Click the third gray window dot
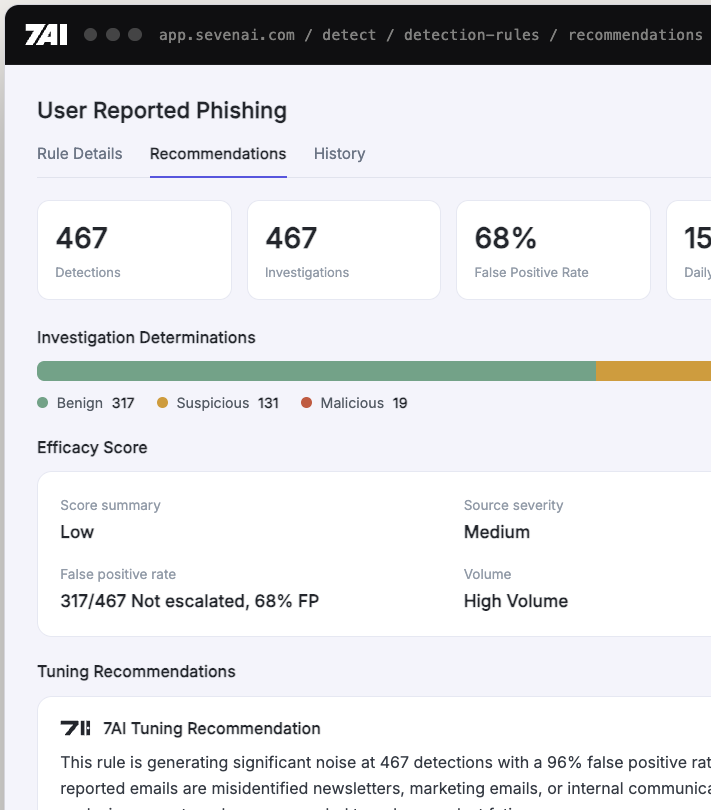The width and height of the screenshot is (711, 810). 135,35
